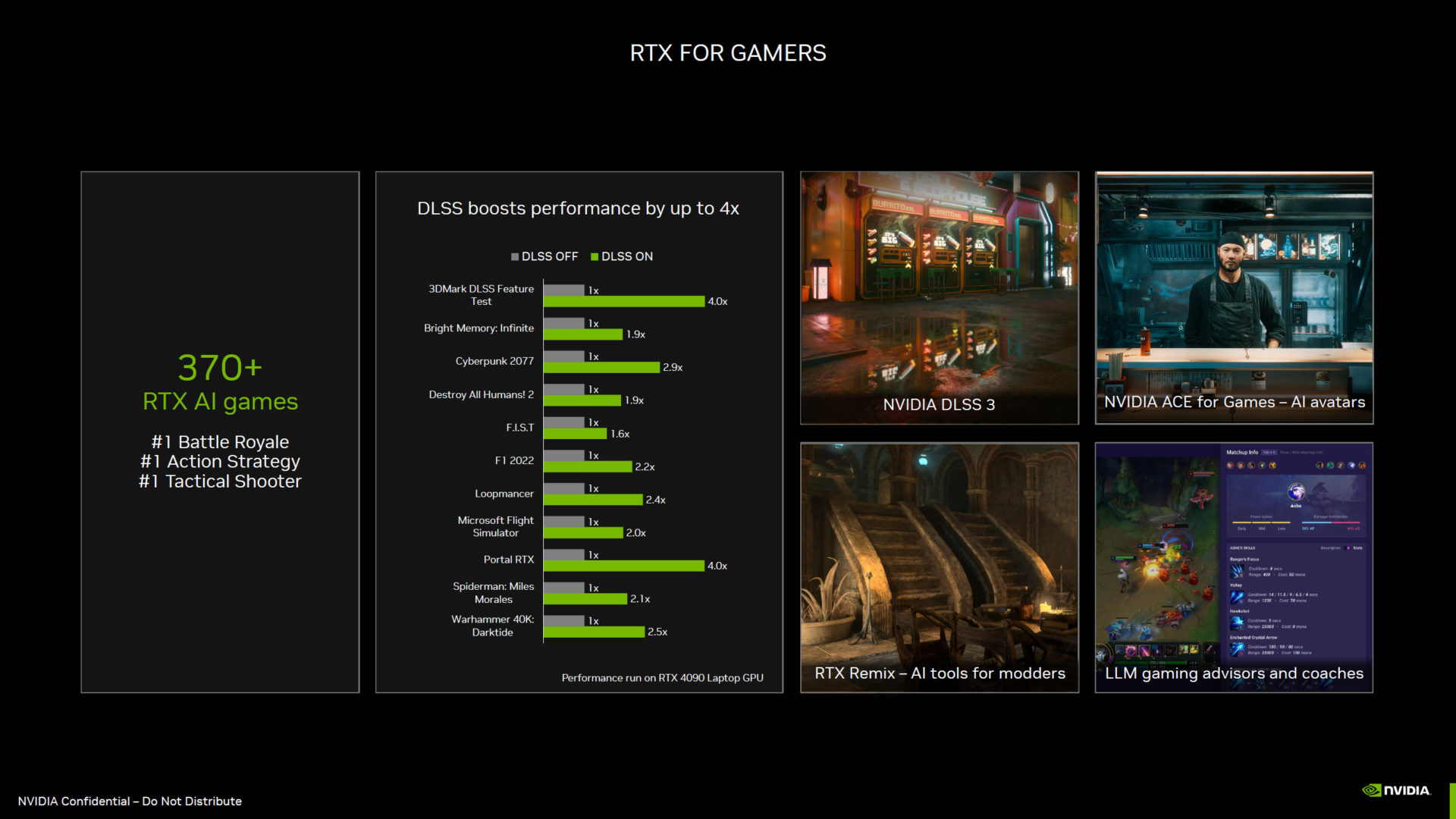Screen dimensions: 1456x819
Task: Select the NVIDIA DLSS 3 image tile
Action: [x=939, y=297]
